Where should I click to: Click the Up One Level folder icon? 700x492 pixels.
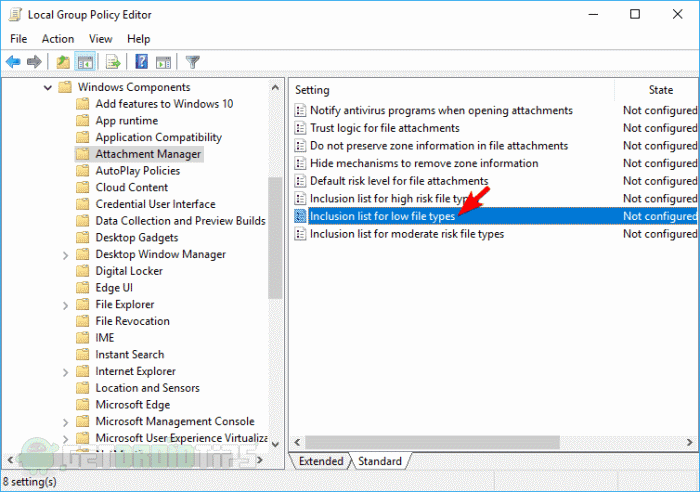click(64, 62)
